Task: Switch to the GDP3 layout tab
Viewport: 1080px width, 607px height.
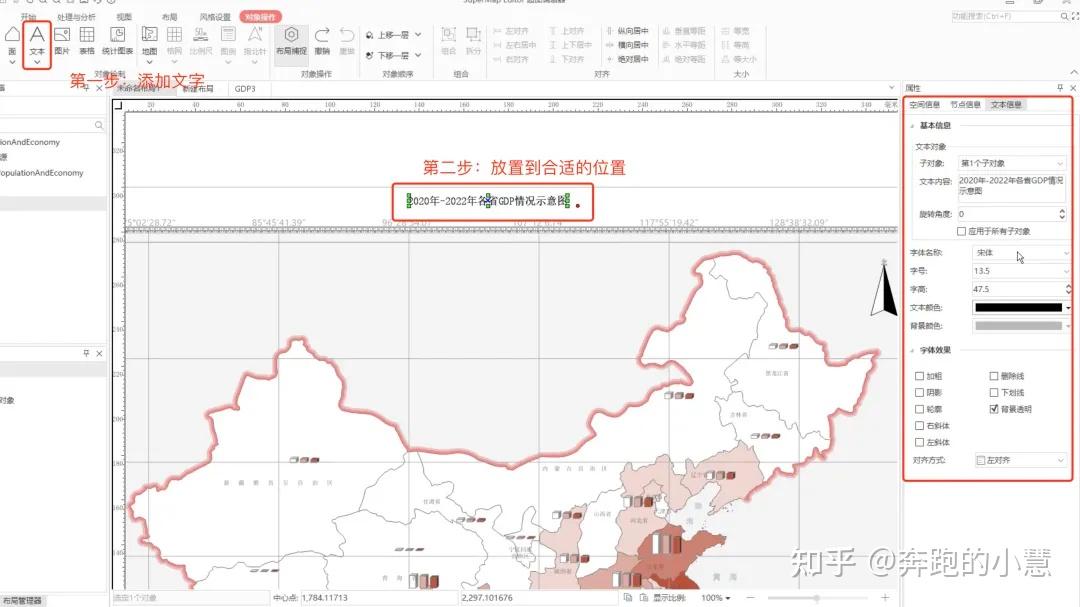Action: 246,88
